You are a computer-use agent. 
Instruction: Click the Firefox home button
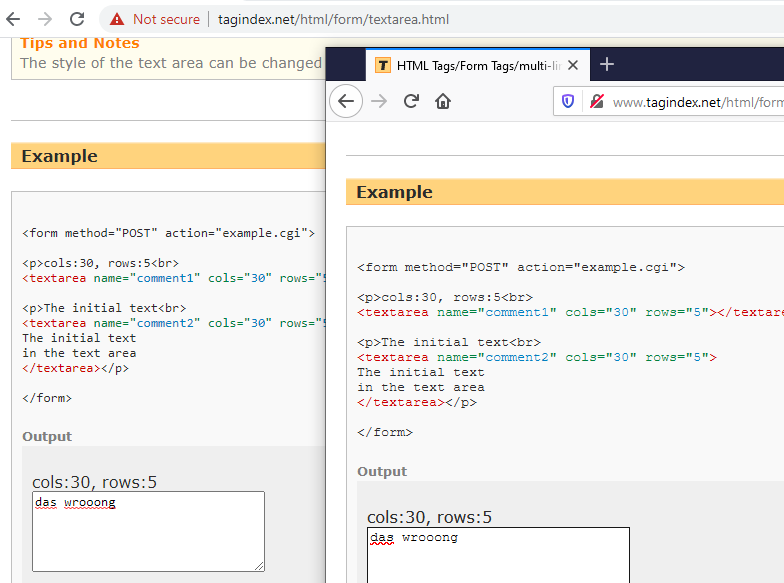[x=442, y=102]
